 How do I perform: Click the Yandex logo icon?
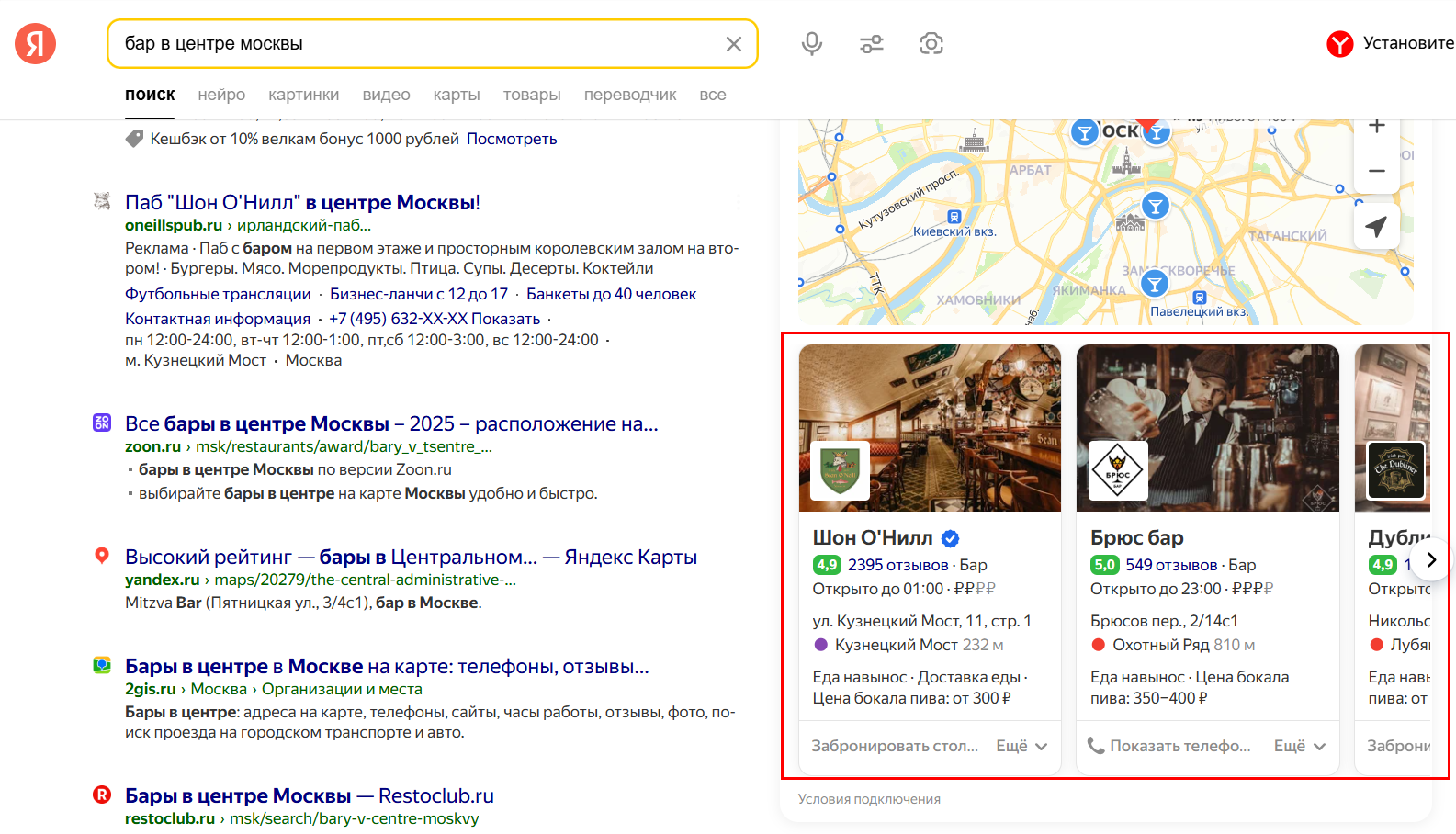pos(35,43)
